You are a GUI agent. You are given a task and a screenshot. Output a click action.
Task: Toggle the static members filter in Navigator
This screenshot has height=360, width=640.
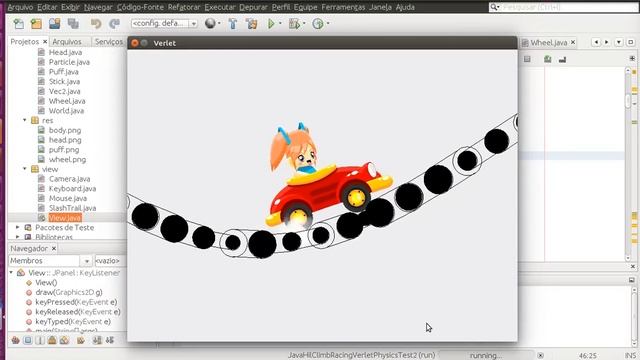[40, 340]
